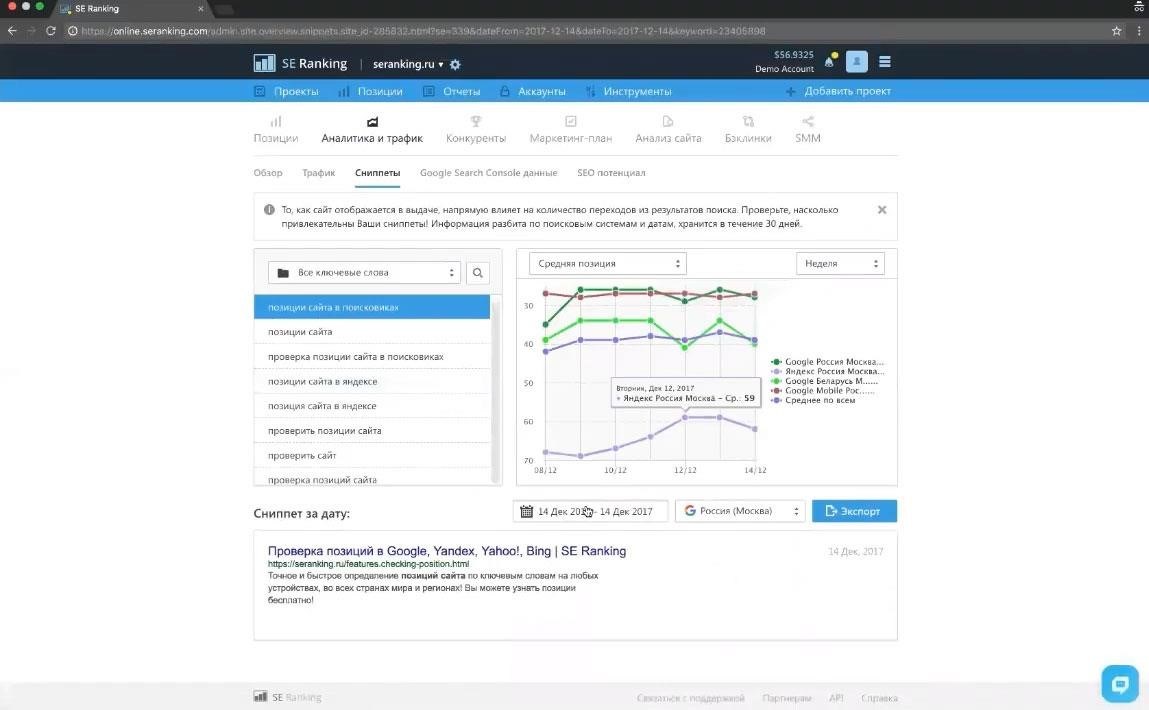Viewport: 1149px width, 710px height.
Task: Click the Партнерам footer link
Action: pos(787,698)
